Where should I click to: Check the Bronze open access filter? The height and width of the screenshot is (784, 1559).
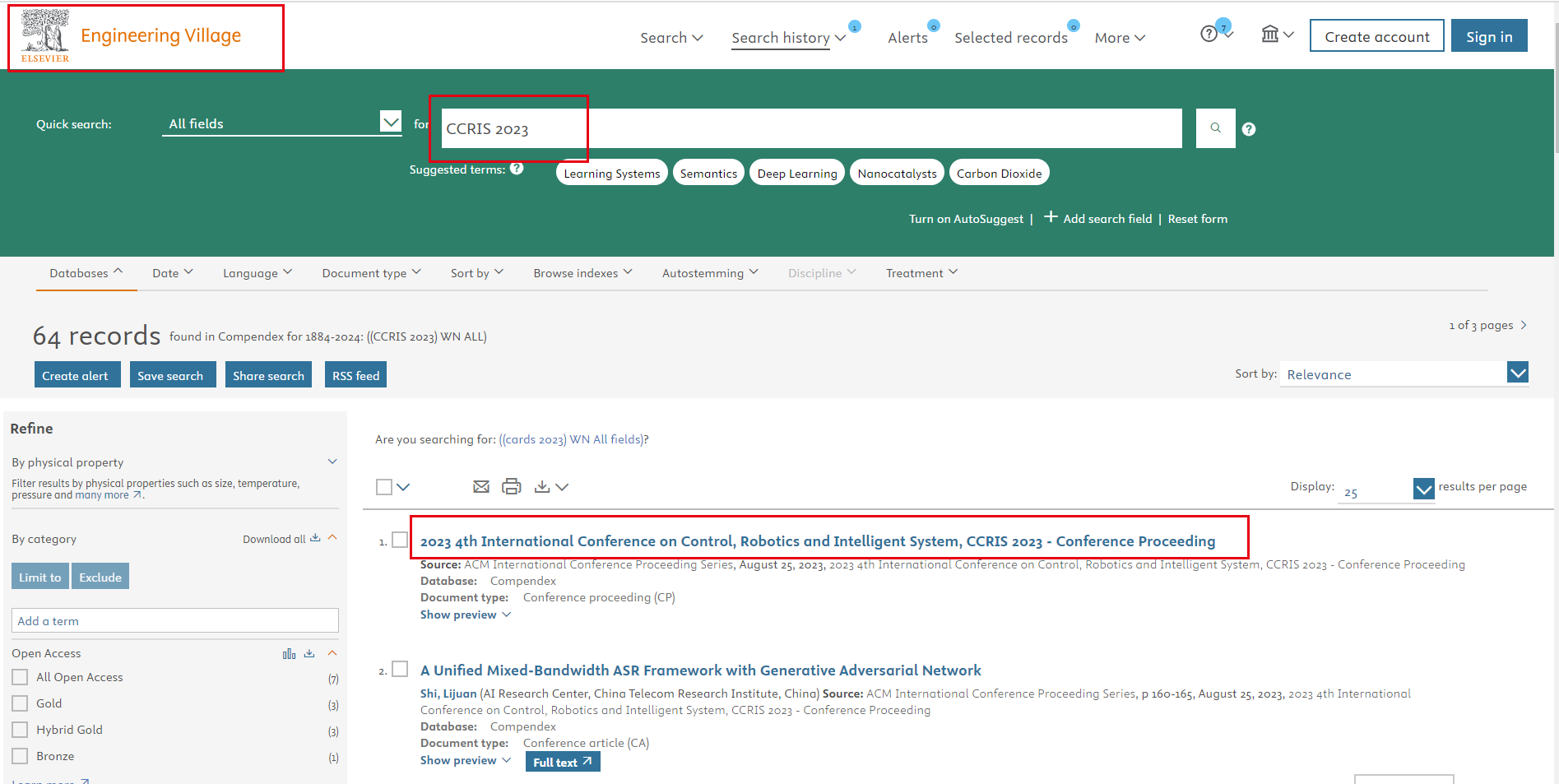[x=20, y=756]
